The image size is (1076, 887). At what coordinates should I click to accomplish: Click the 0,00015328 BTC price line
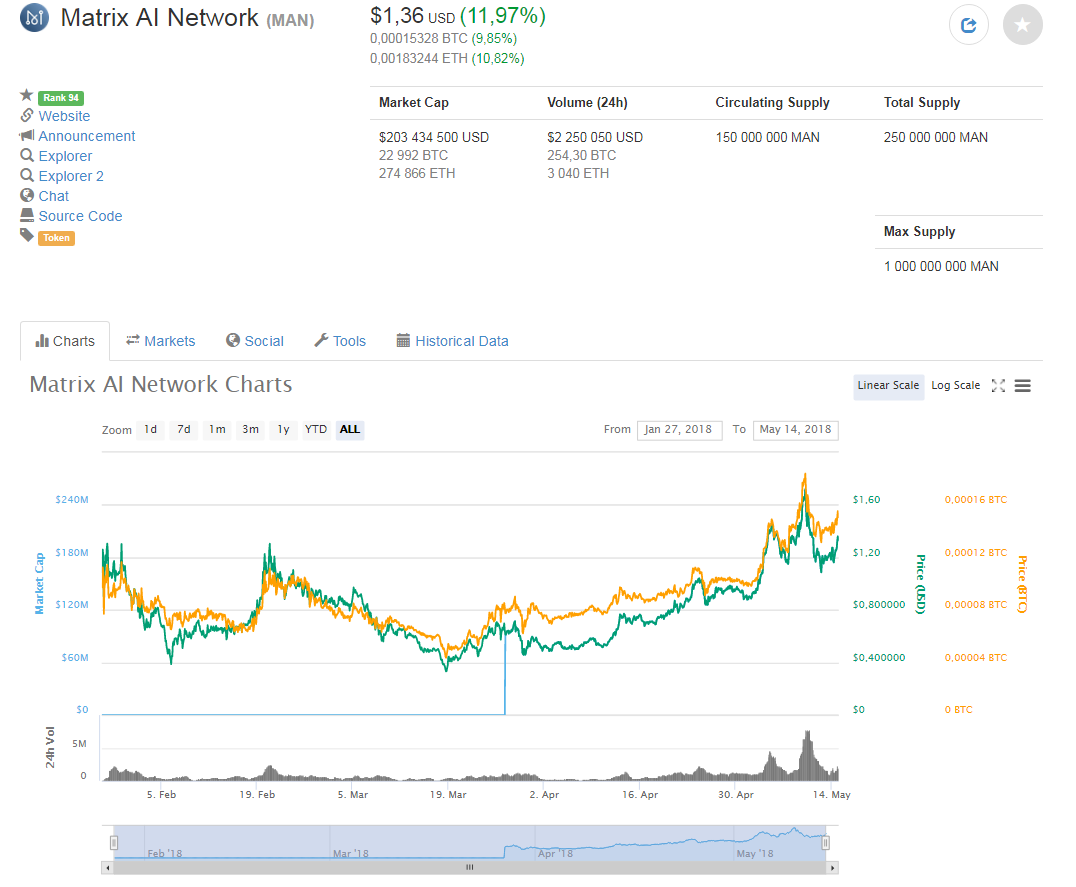tap(443, 38)
